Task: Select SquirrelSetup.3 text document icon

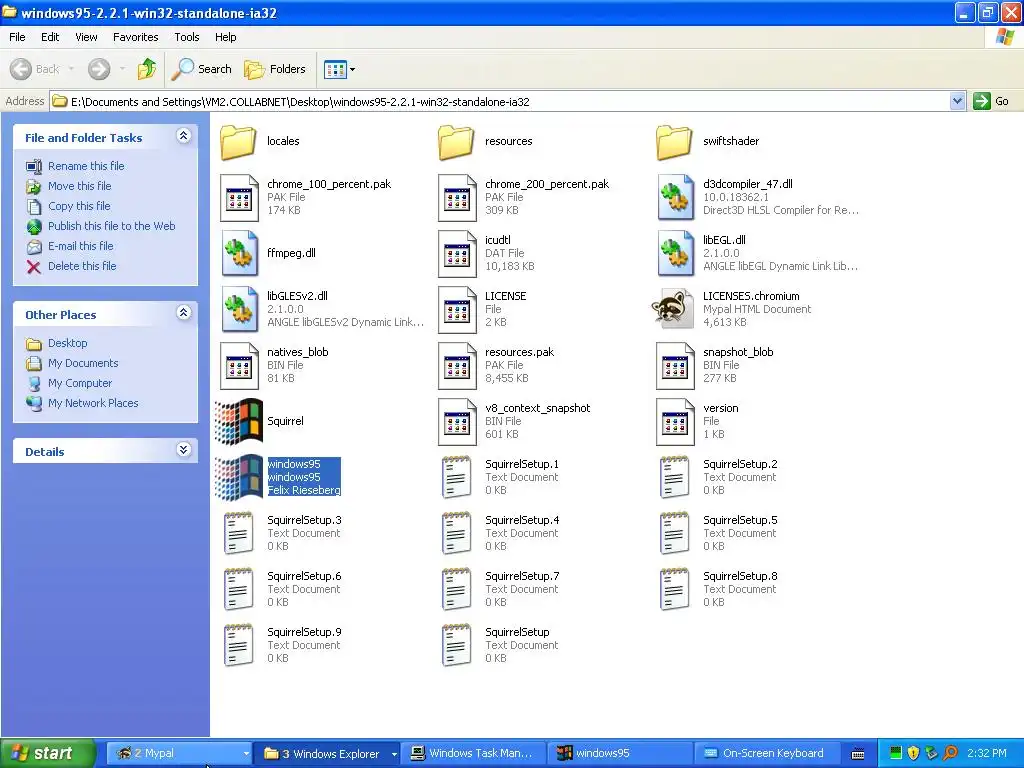Action: click(238, 534)
